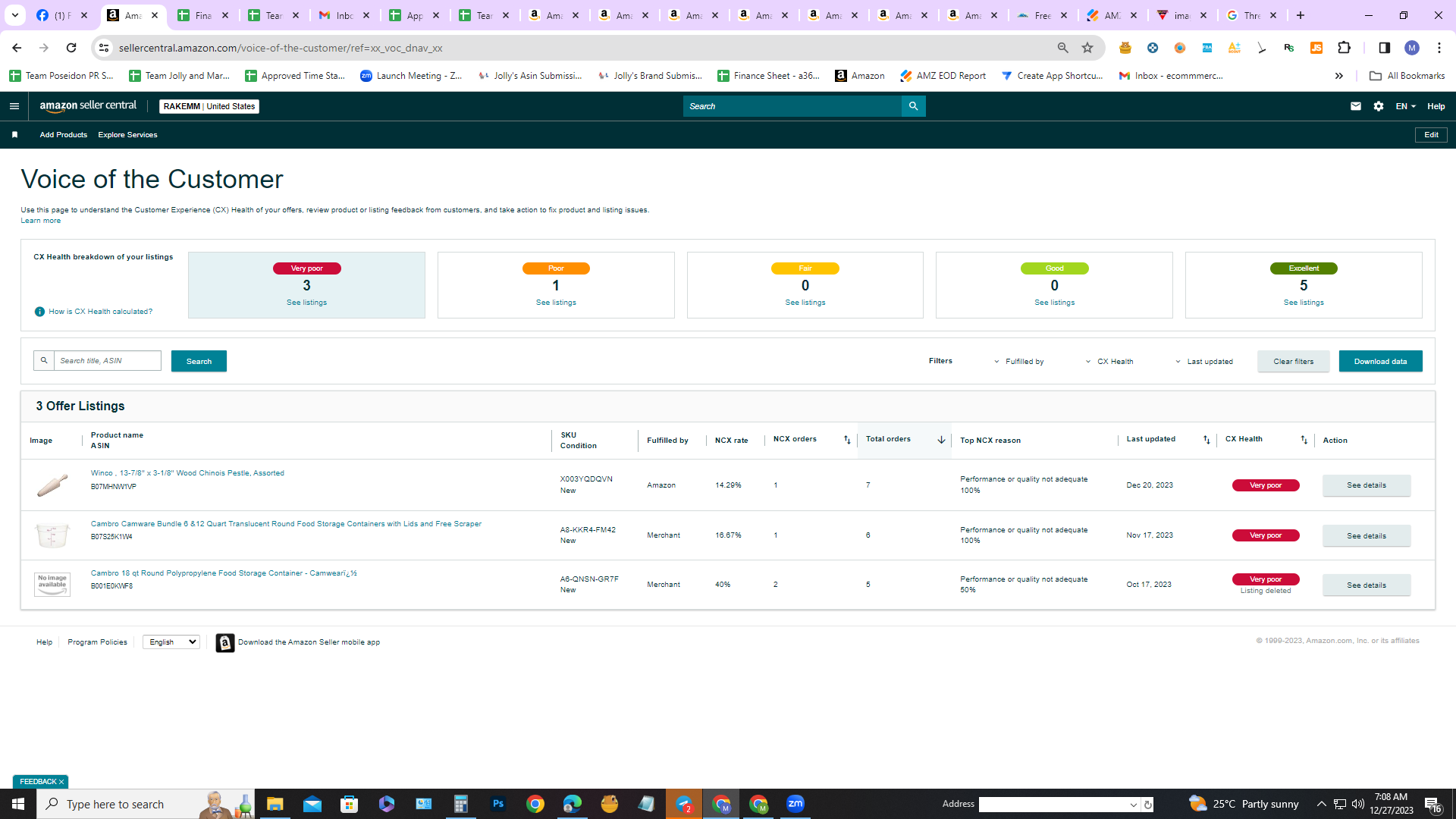Expand the CX Health filter

tap(1109, 362)
